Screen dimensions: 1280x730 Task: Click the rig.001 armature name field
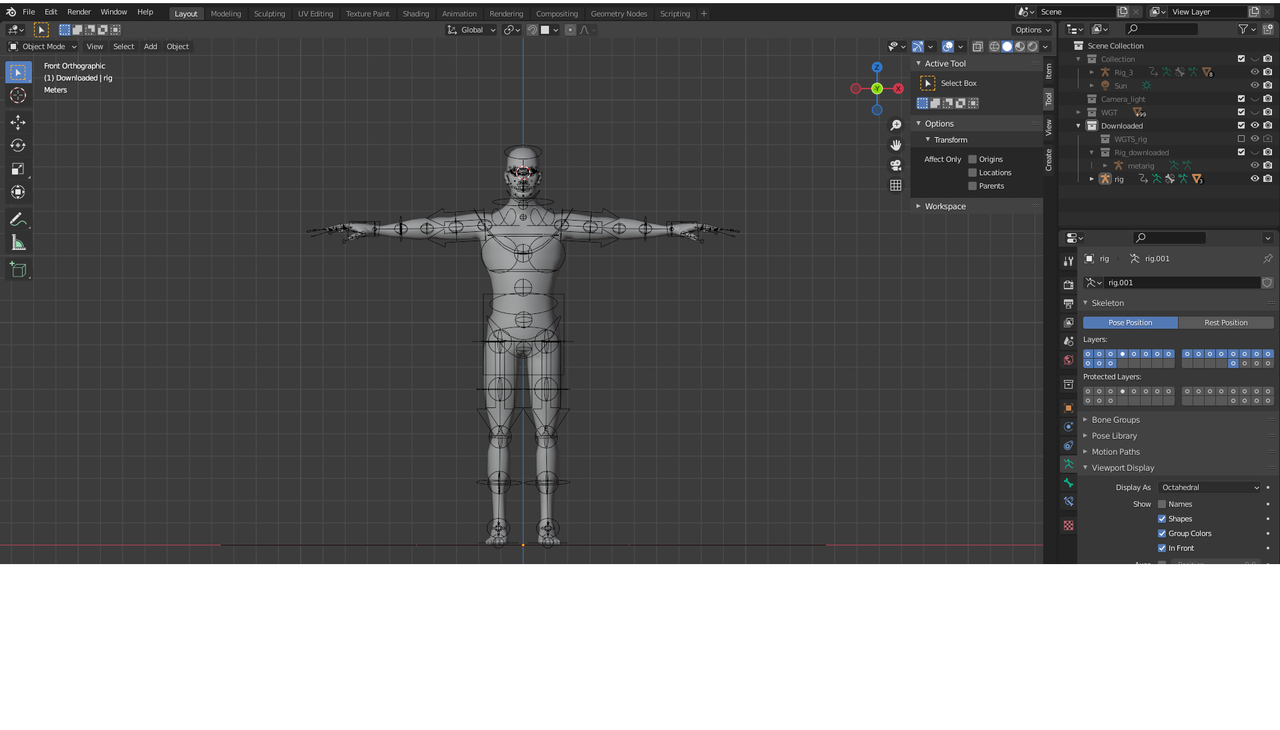click(x=1182, y=283)
